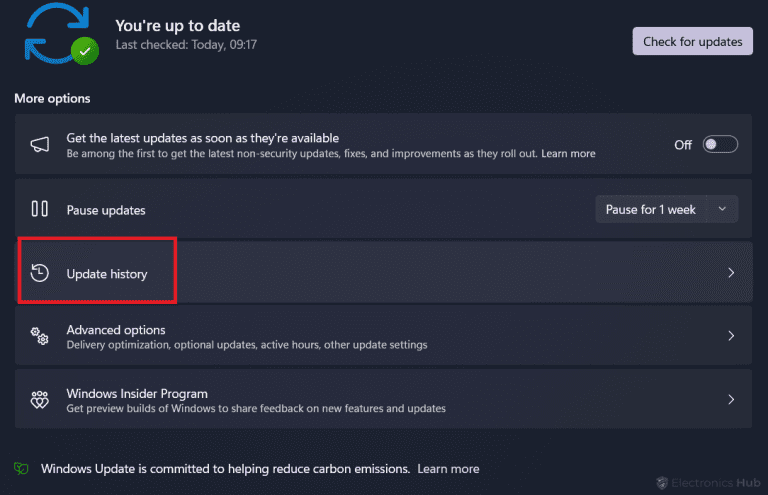Click the You're up to date heading
Viewport: 768px width, 495px height.
[x=178, y=25]
